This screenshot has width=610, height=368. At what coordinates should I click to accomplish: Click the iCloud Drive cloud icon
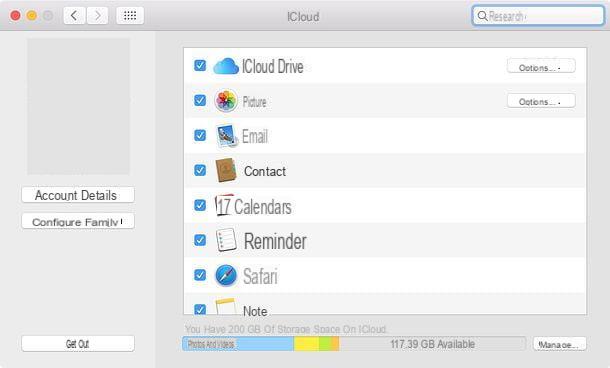click(226, 66)
